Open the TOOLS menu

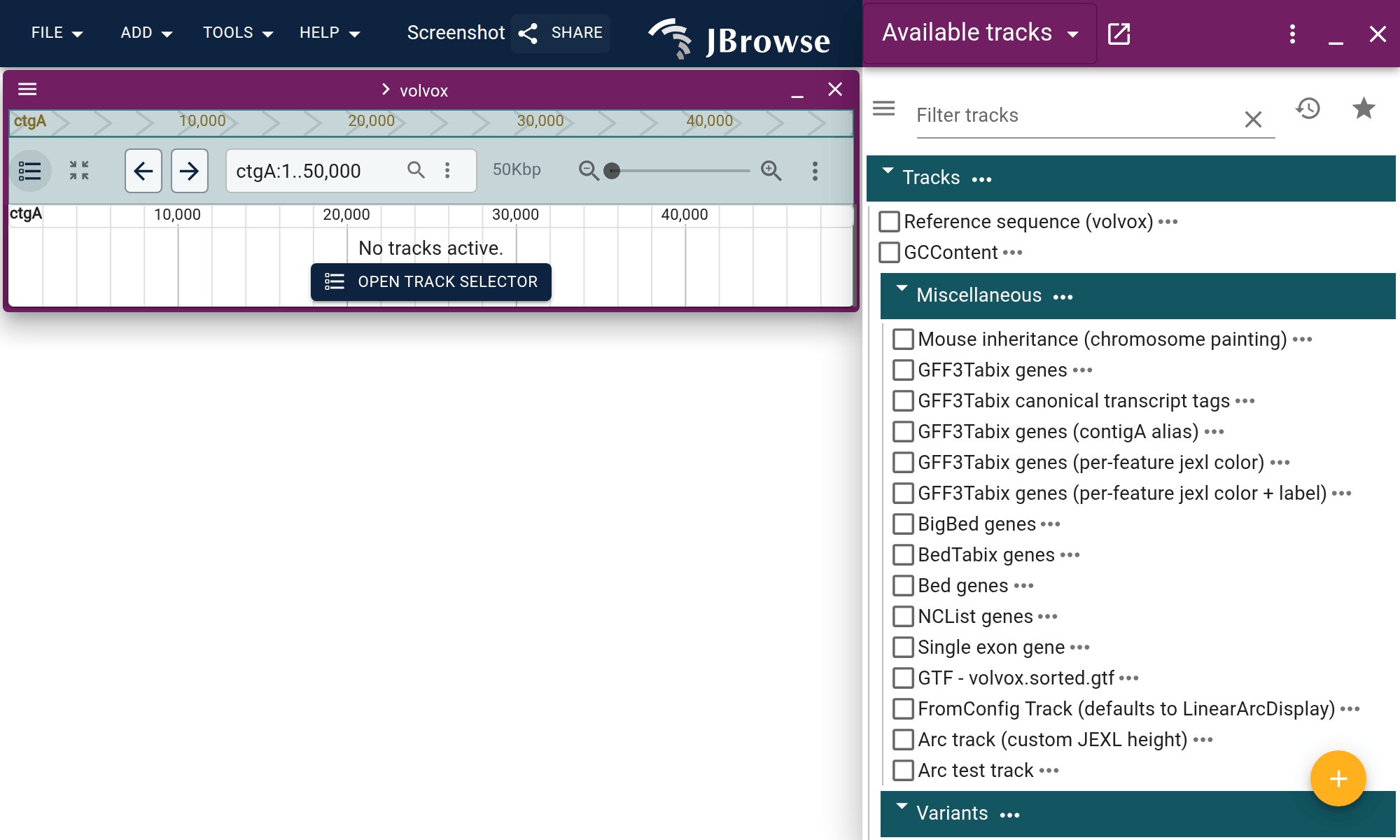click(x=237, y=33)
